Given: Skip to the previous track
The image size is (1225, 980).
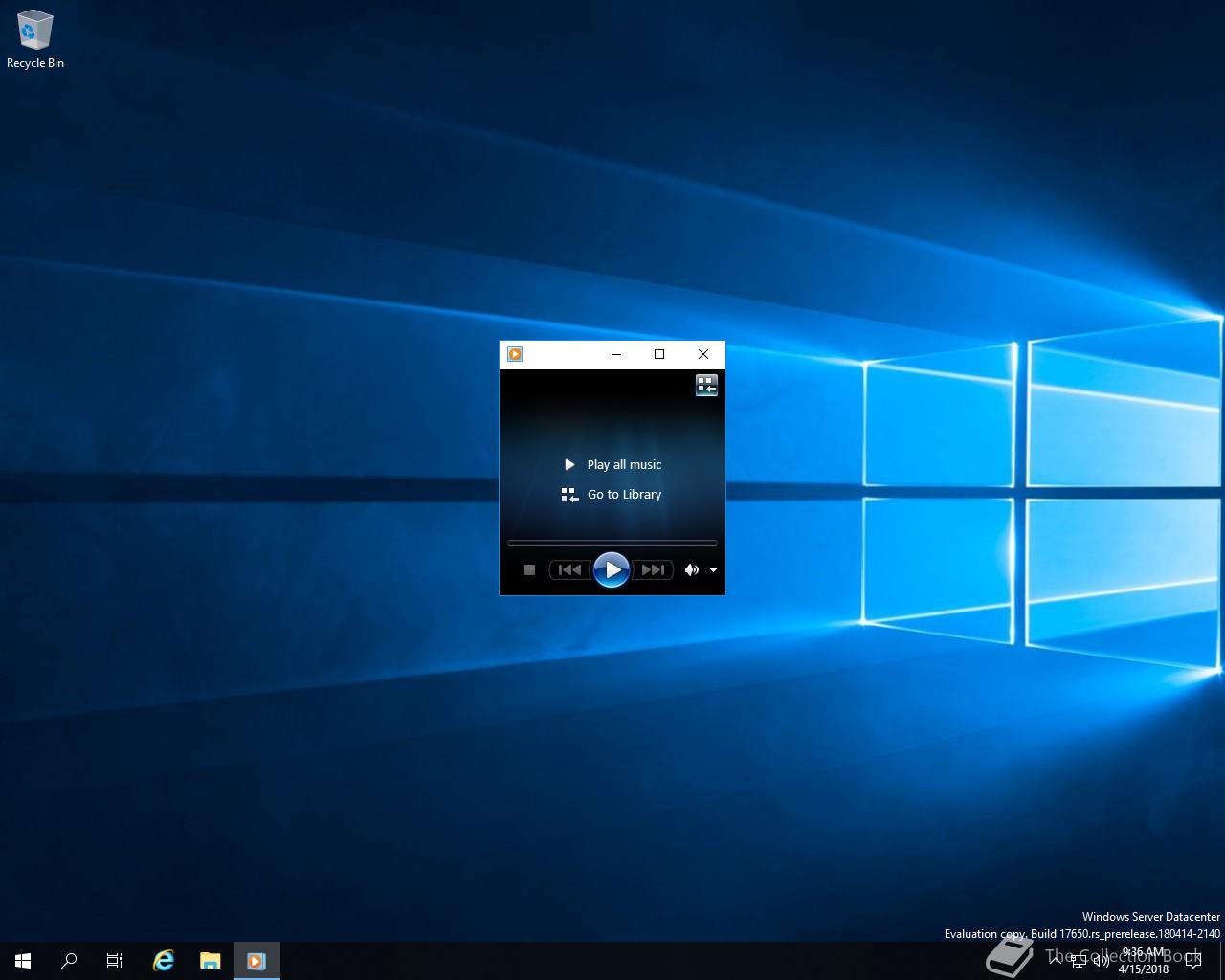Looking at the screenshot, I should click(569, 569).
